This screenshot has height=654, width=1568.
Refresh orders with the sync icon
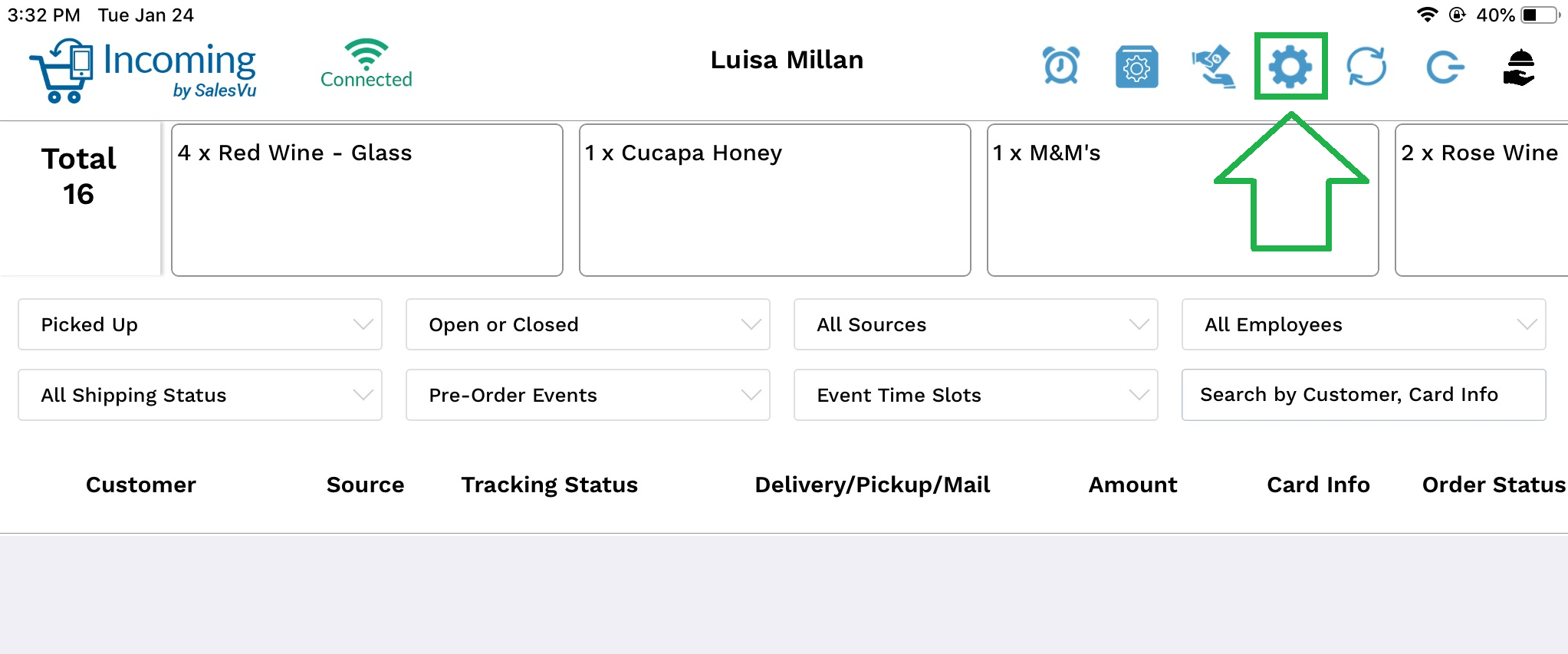click(x=1366, y=67)
